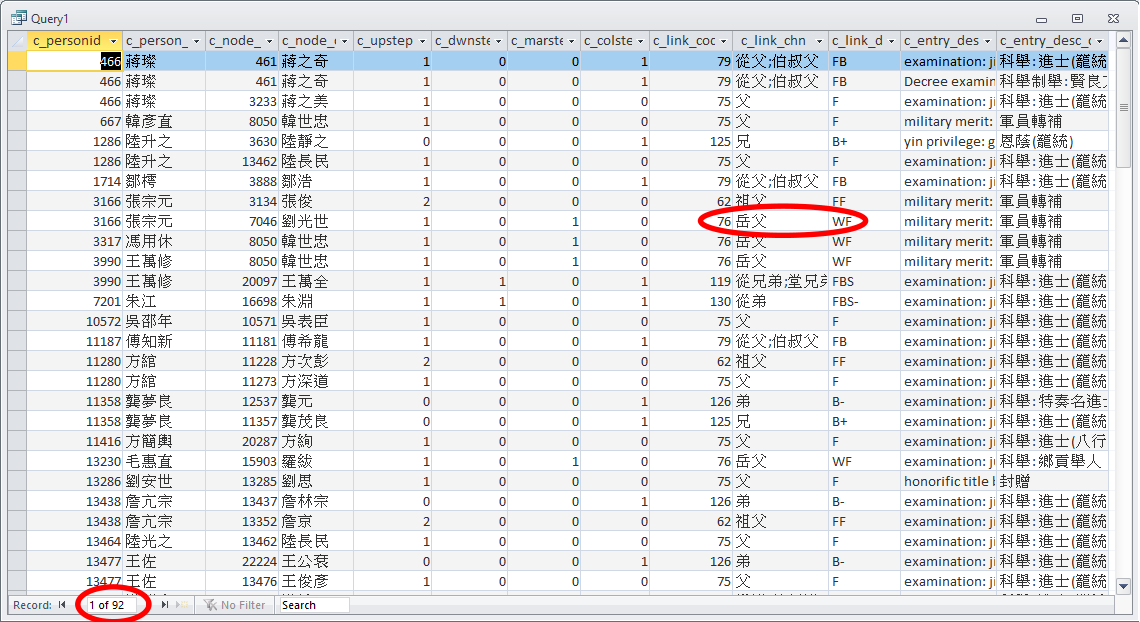Click the record search box
The image size is (1140, 622).
point(314,605)
